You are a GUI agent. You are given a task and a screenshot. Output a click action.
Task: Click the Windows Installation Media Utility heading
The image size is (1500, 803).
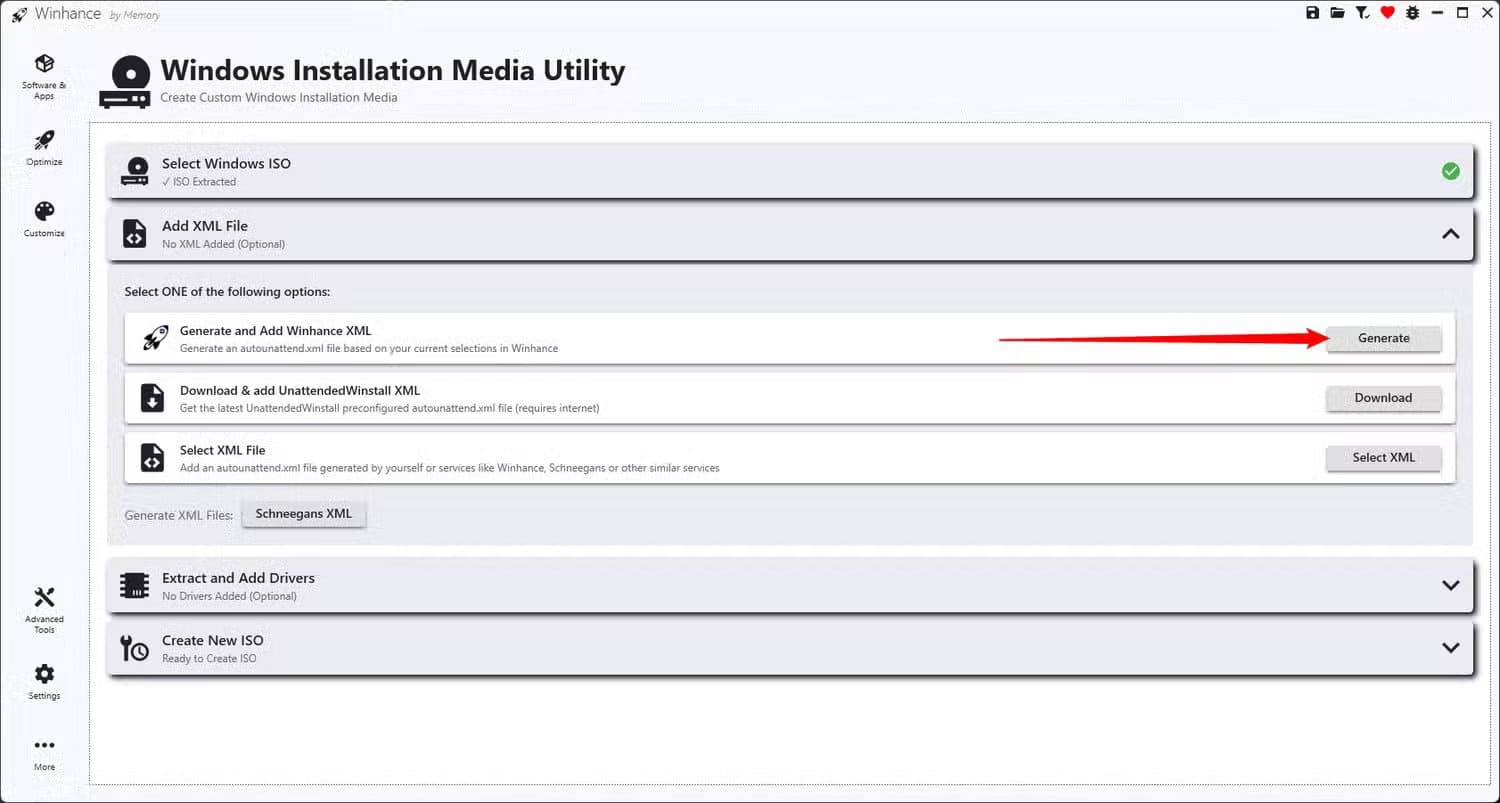click(x=392, y=70)
